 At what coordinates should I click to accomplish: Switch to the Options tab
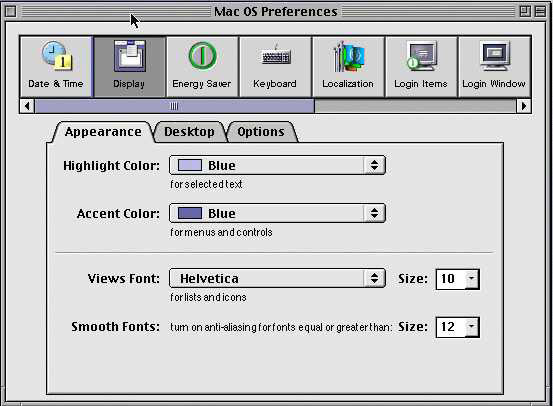261,132
